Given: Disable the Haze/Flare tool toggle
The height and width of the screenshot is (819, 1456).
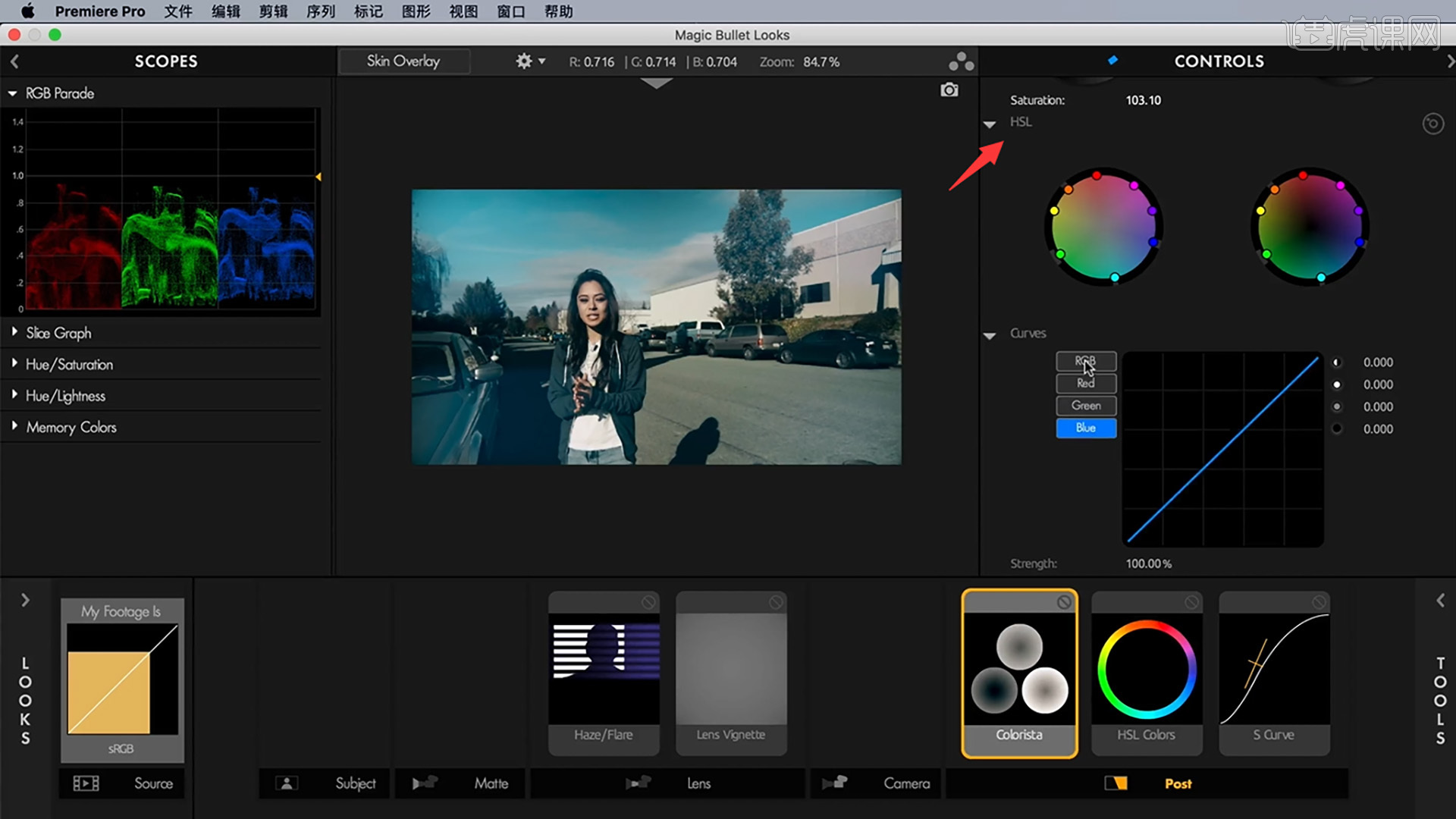Looking at the screenshot, I should 648,602.
